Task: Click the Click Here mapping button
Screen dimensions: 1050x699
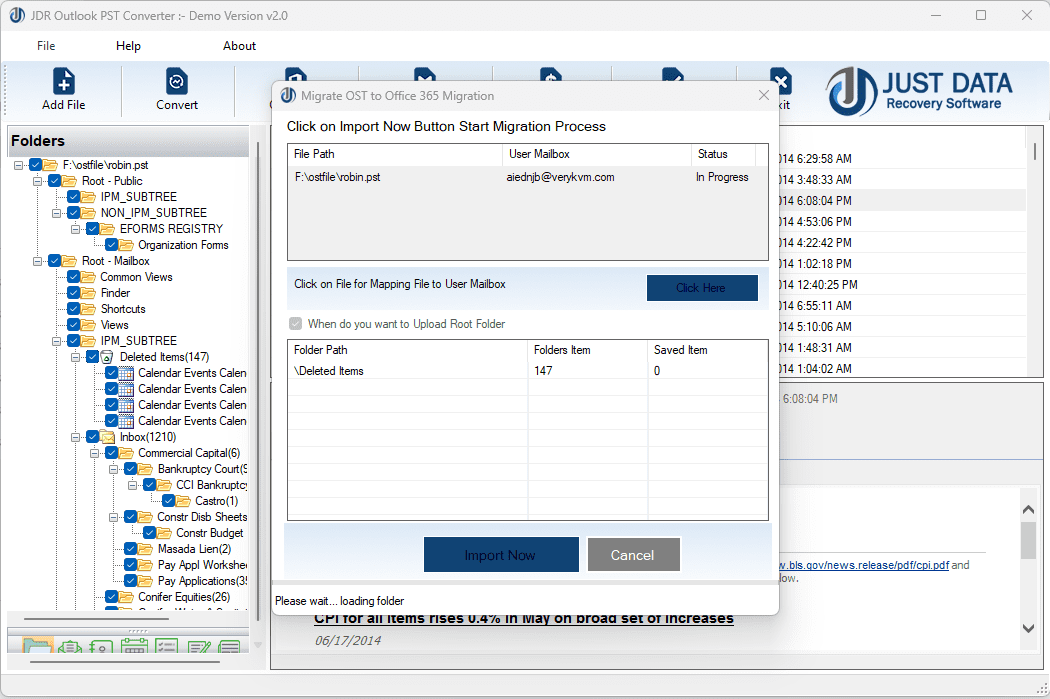Action: click(702, 287)
